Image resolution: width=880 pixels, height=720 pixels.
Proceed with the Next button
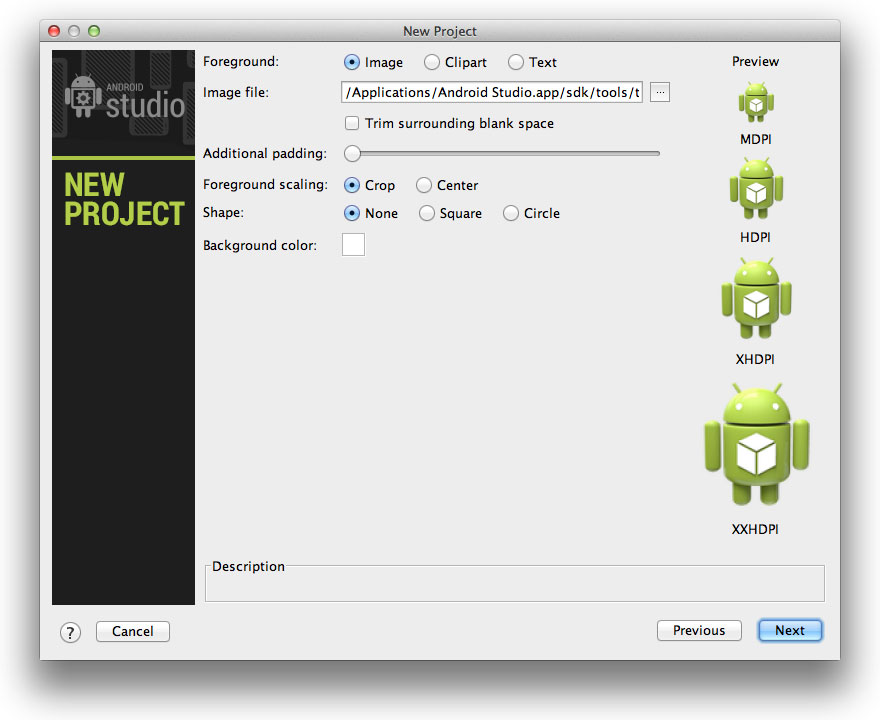pos(790,630)
